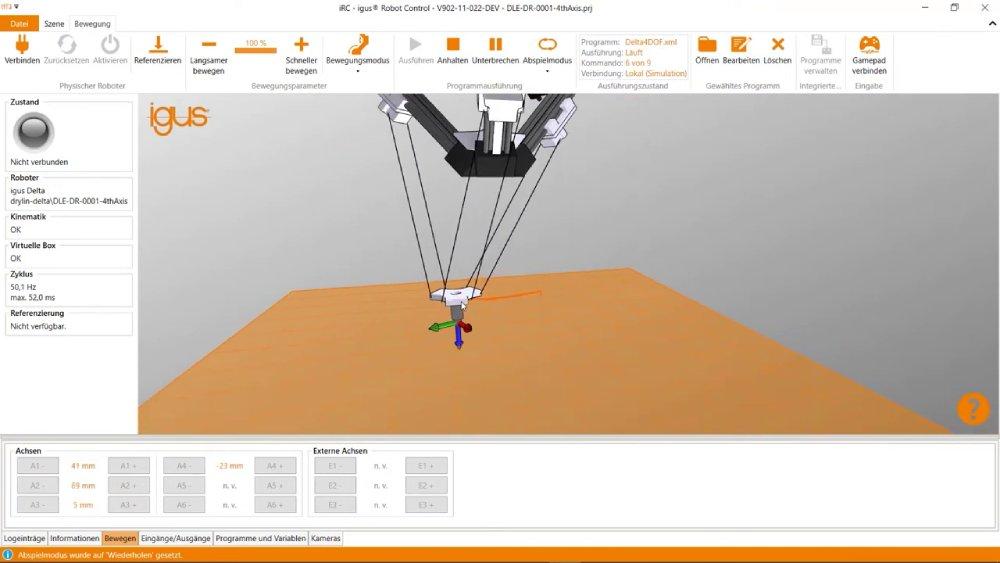Click the Verbinden plug icon

pyautogui.click(x=22, y=45)
